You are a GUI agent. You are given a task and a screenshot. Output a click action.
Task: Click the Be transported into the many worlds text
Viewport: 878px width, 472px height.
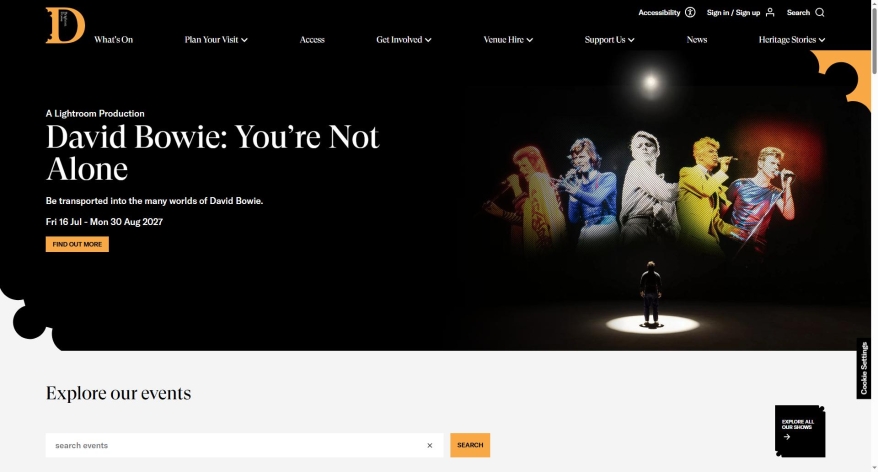tap(155, 200)
